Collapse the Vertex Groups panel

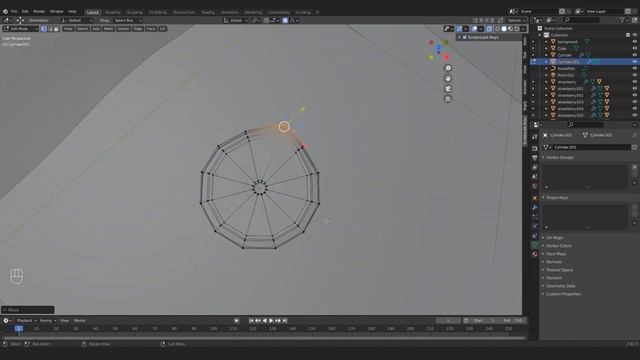(560, 158)
